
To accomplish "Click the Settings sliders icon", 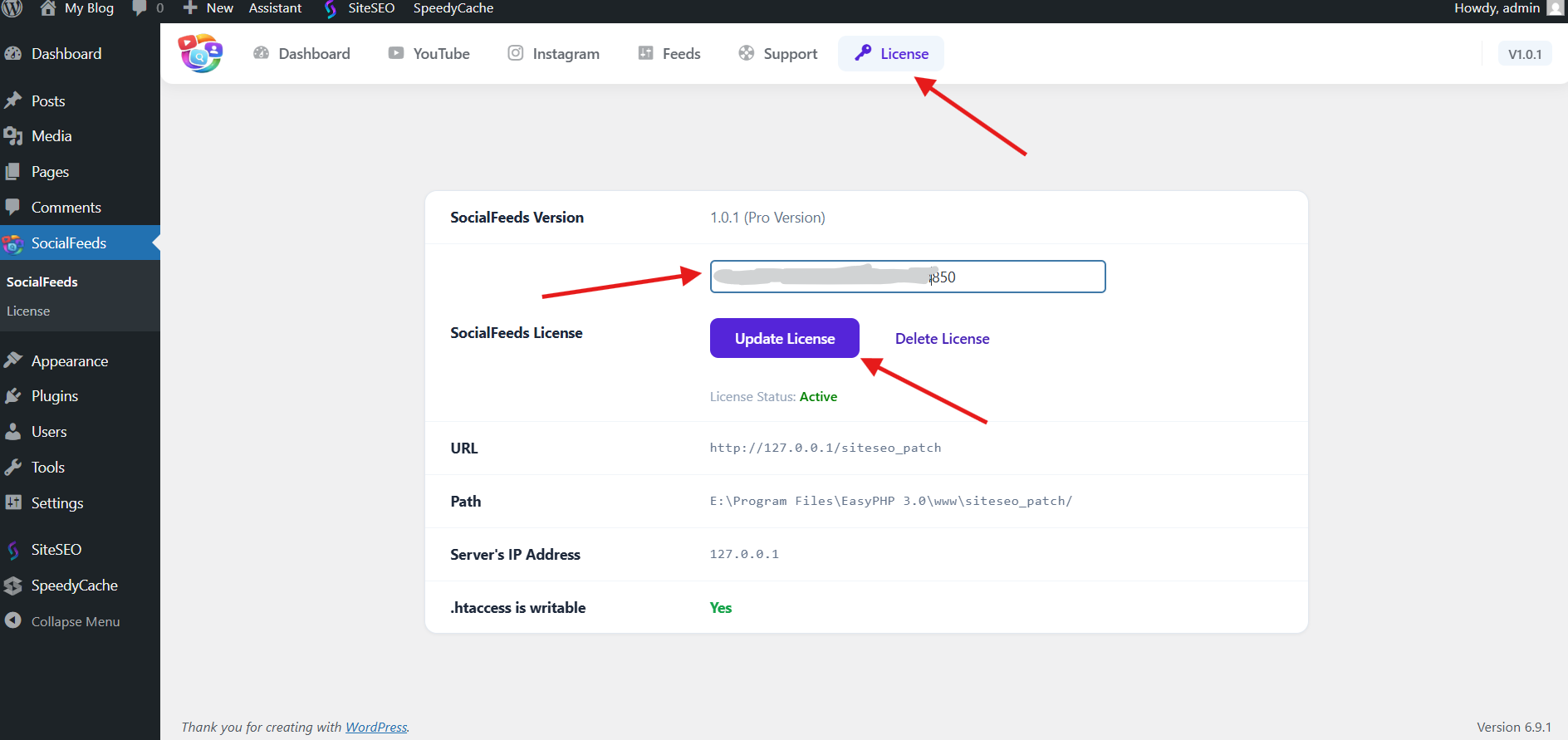I will (x=13, y=502).
